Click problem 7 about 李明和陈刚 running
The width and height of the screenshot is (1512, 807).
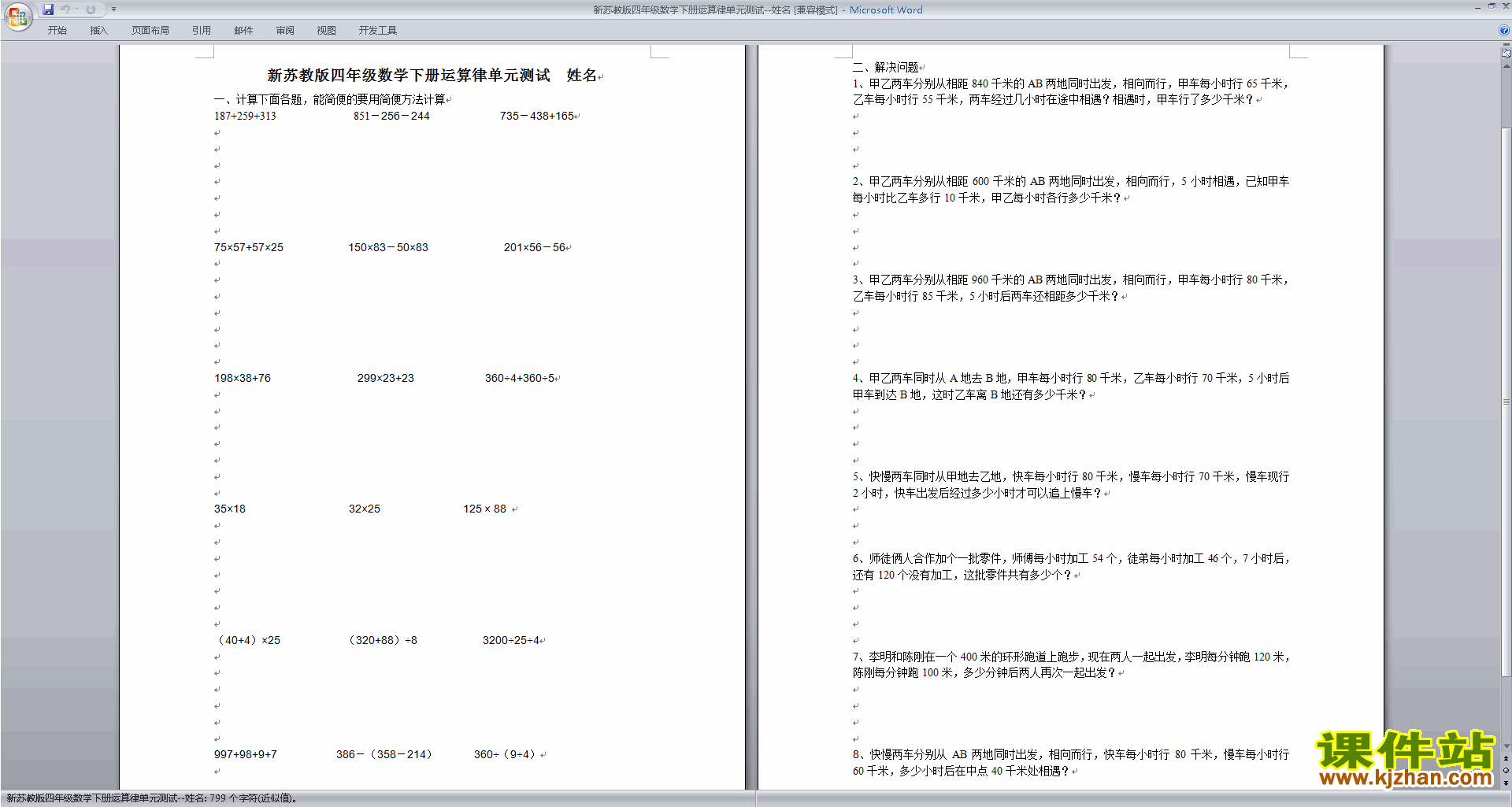pos(1071,664)
